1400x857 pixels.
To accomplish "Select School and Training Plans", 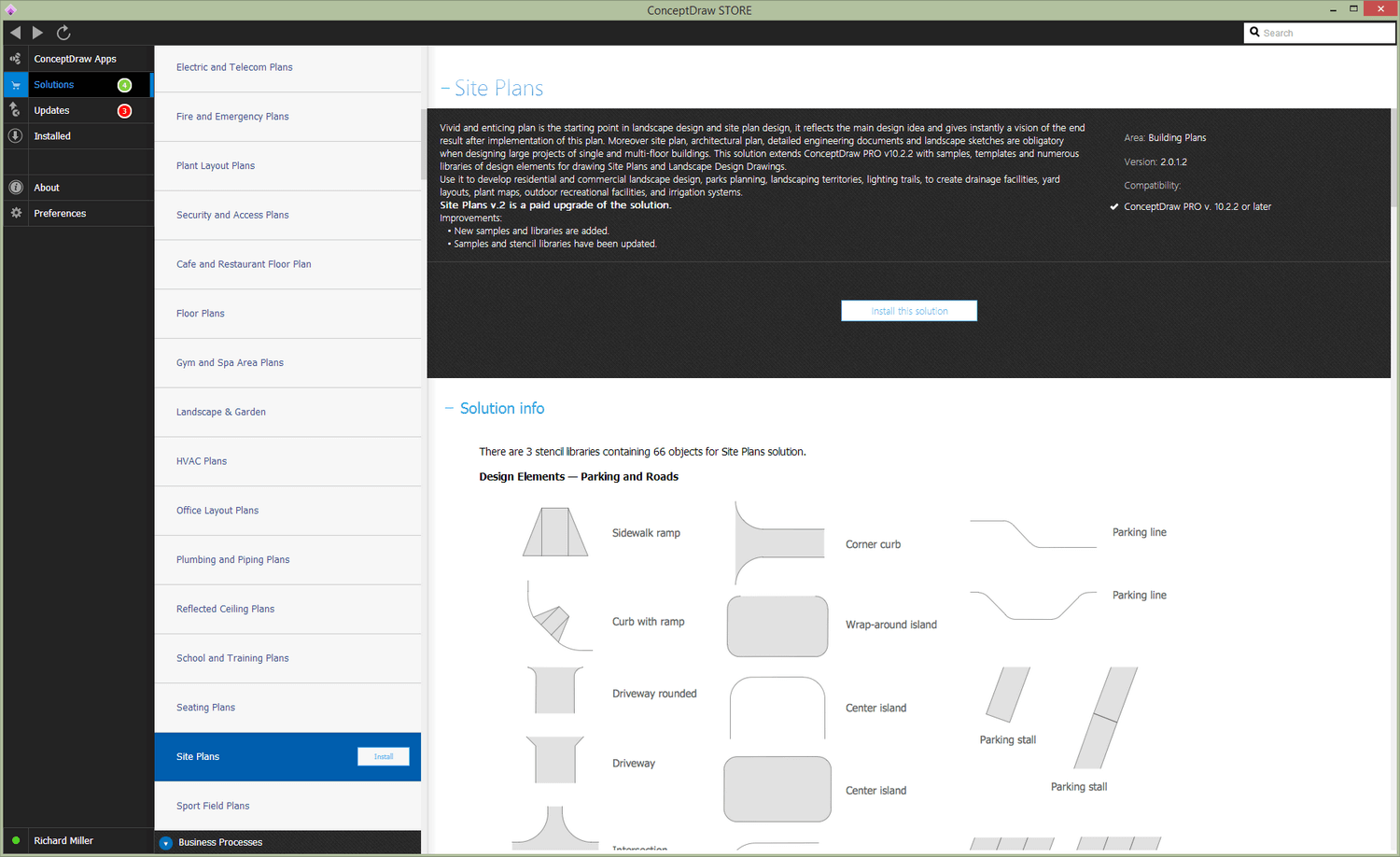I will click(x=287, y=658).
